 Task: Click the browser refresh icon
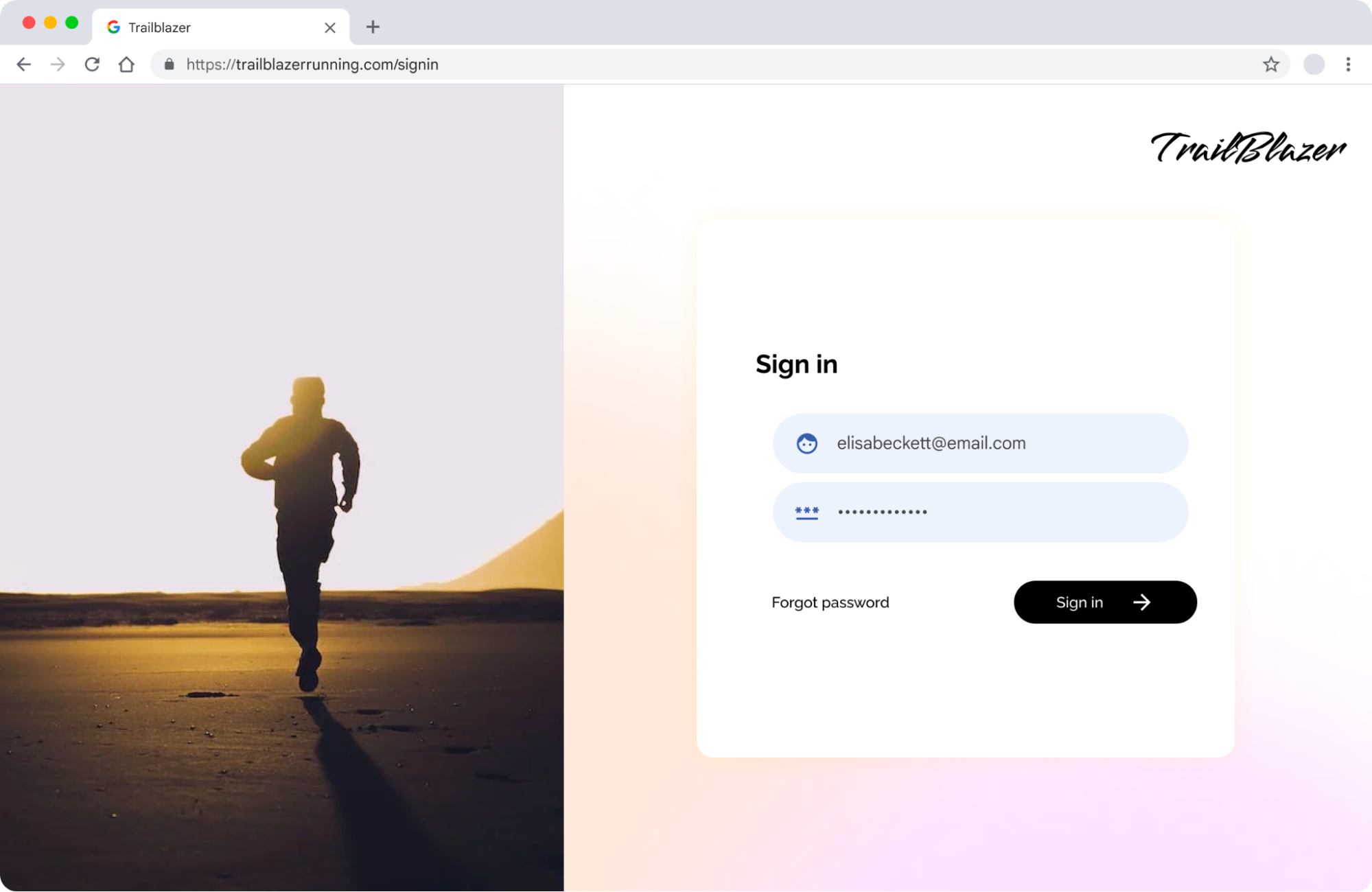click(92, 64)
